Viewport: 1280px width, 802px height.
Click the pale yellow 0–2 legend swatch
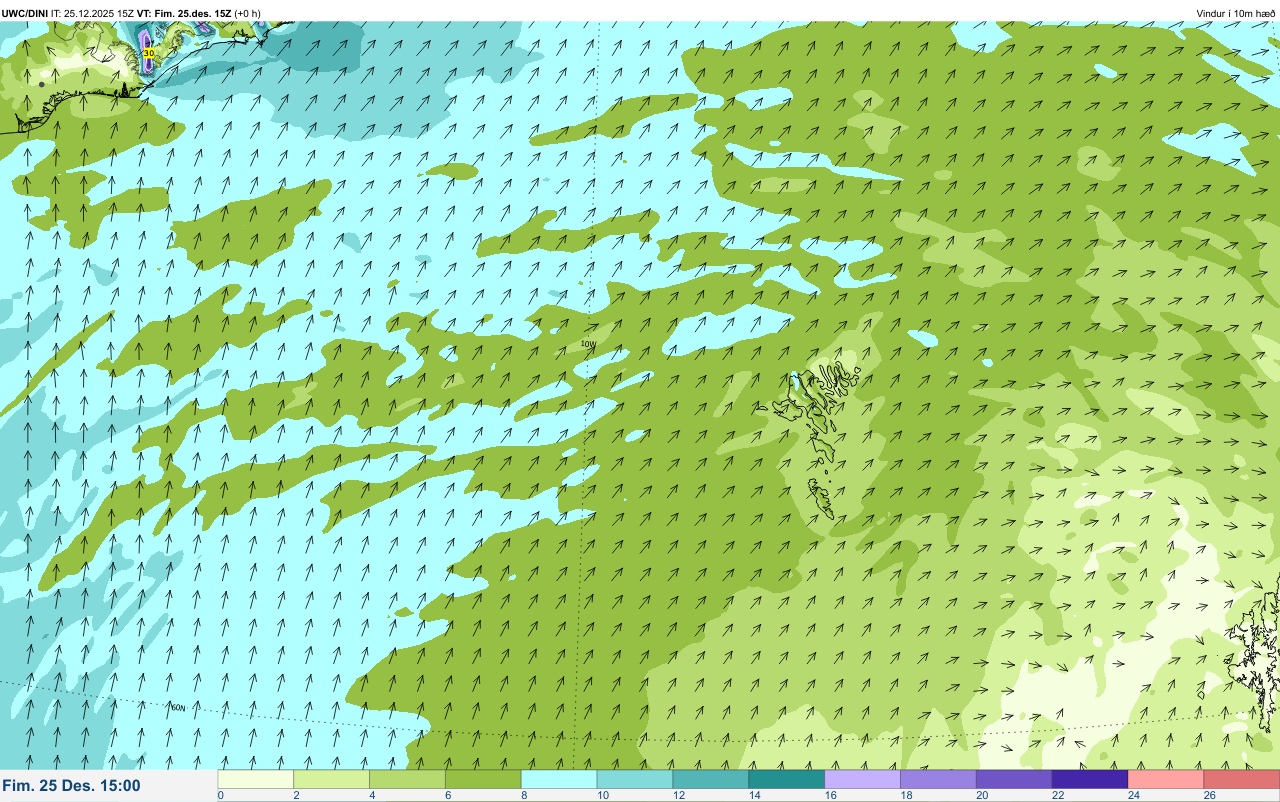[256, 779]
